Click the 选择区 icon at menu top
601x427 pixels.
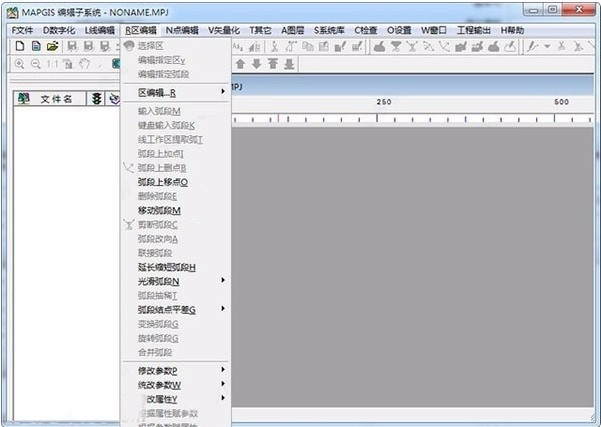pos(129,46)
